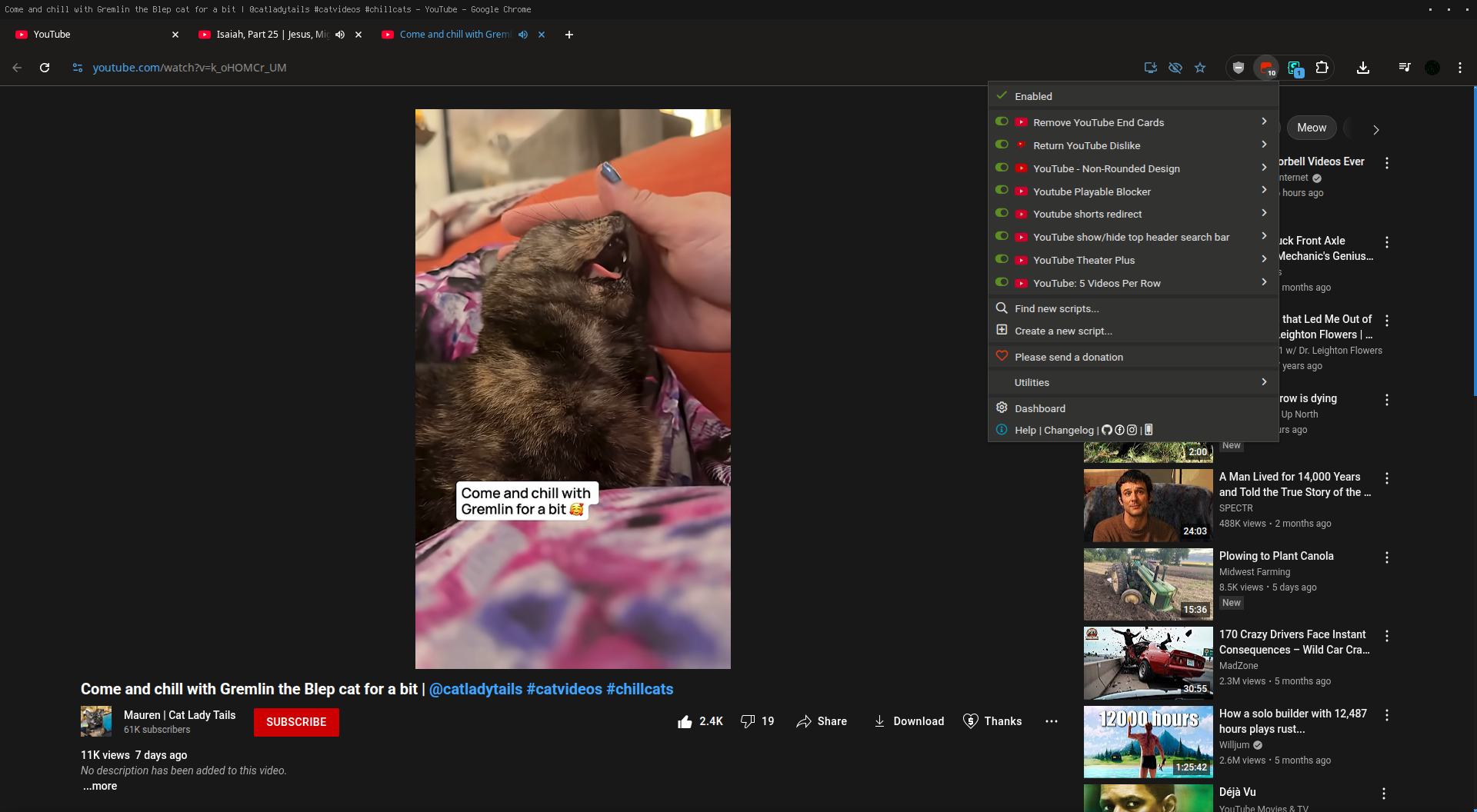Reload the page

[45, 68]
